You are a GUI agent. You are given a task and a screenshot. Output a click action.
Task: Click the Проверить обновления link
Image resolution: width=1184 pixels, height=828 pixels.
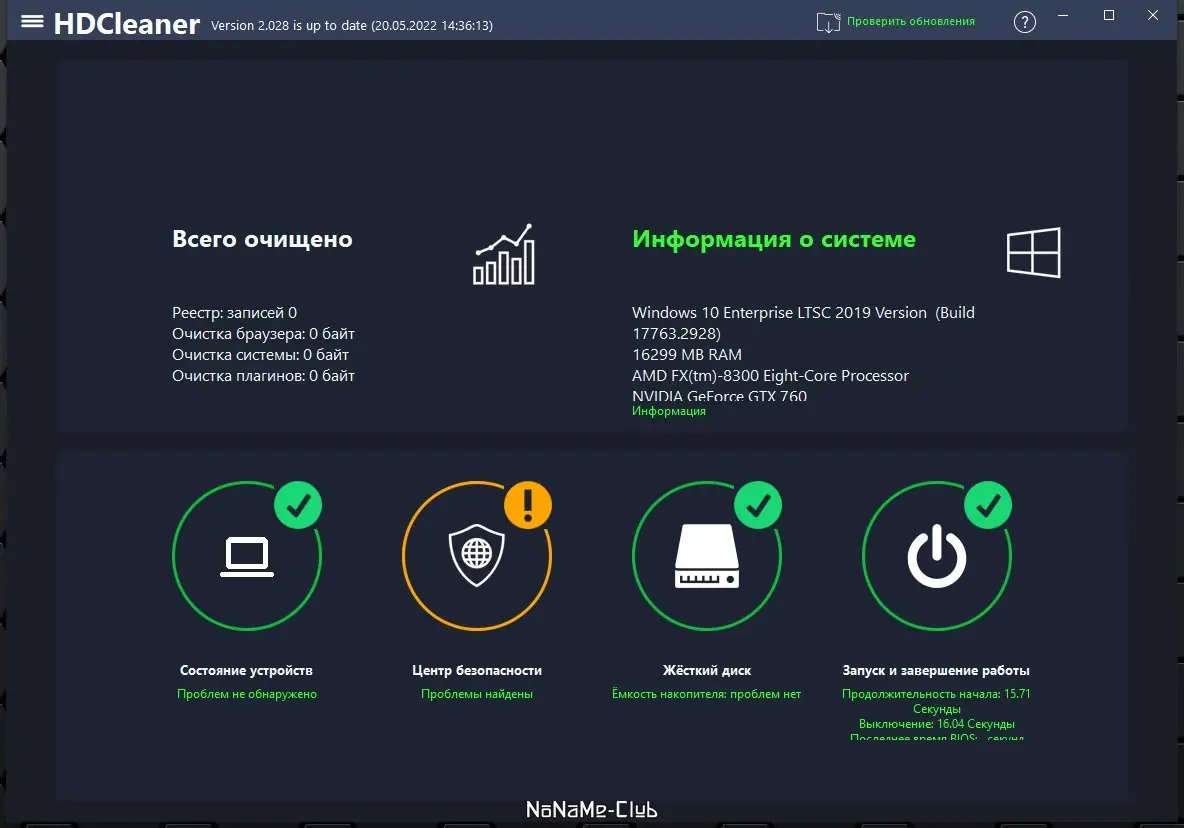point(911,21)
